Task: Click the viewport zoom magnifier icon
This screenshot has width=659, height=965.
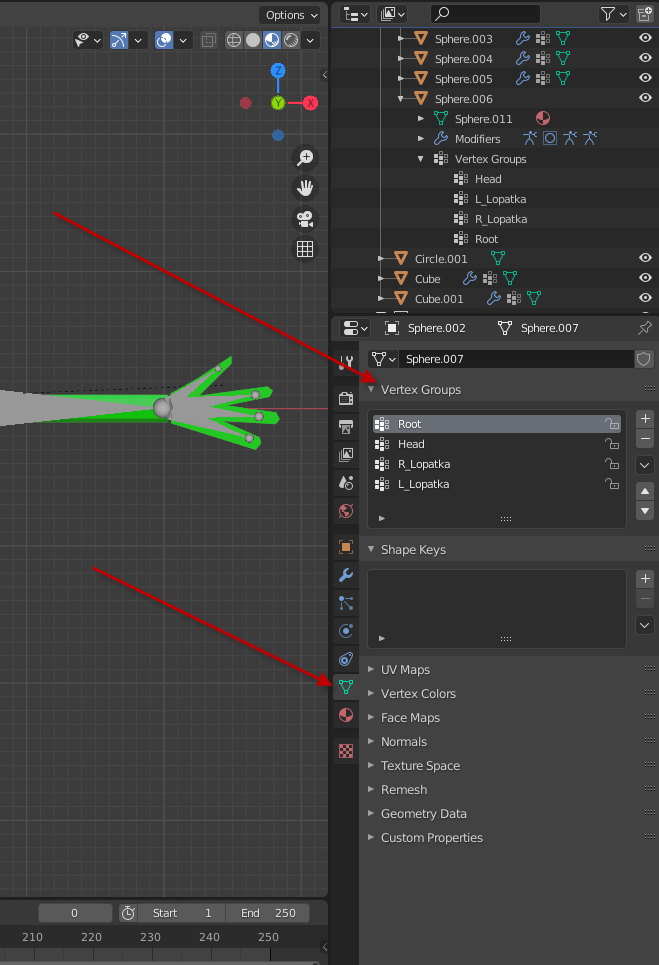Action: pos(305,158)
